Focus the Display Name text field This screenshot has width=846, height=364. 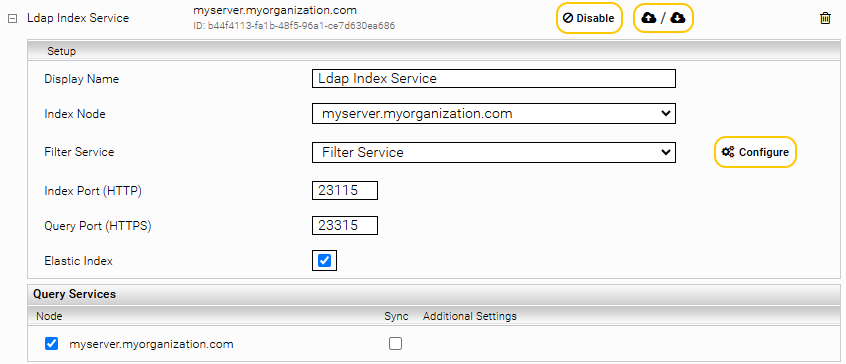(x=494, y=79)
